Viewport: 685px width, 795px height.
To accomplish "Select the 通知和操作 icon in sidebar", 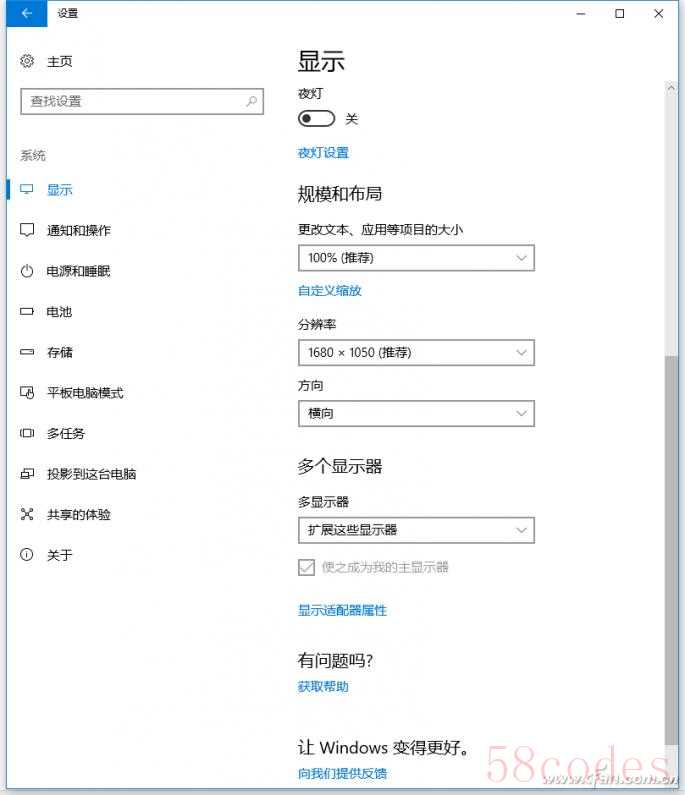I will coord(27,230).
